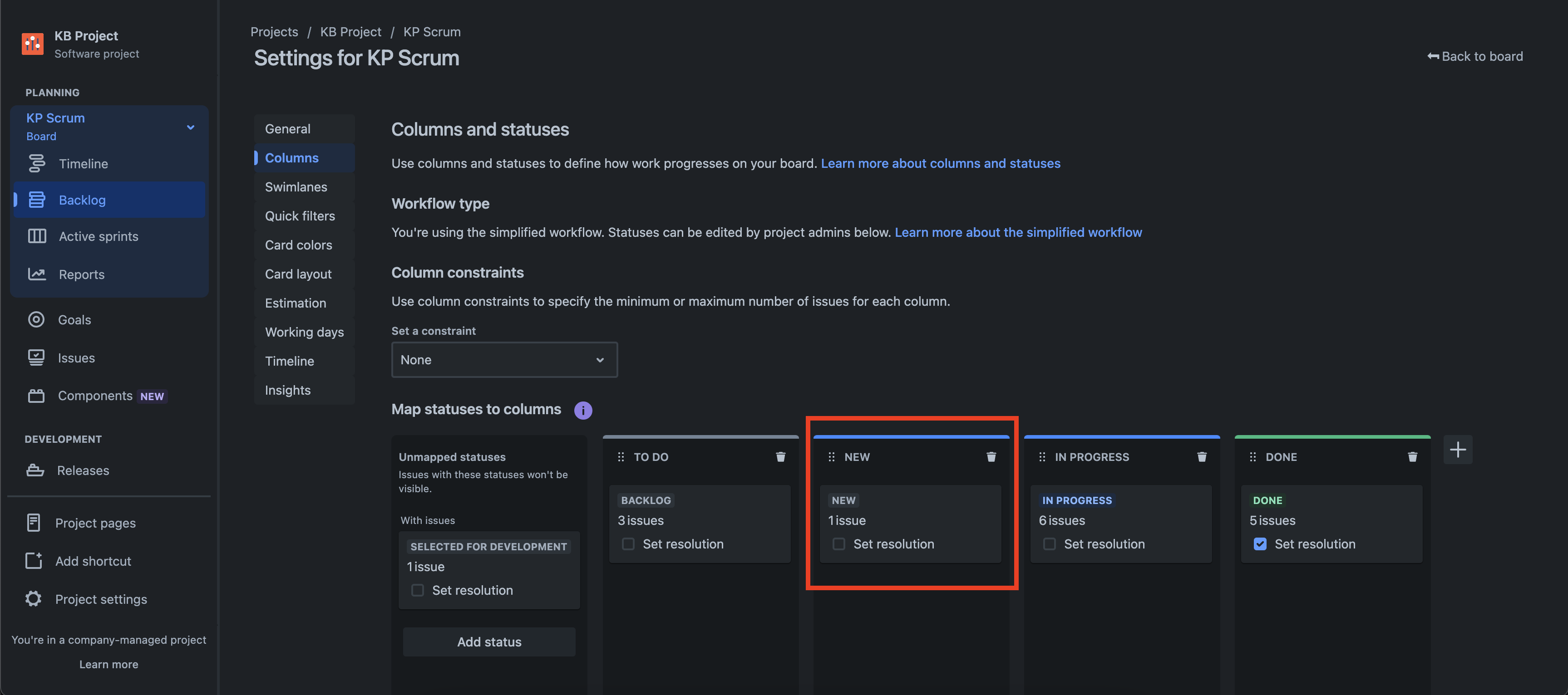Image resolution: width=1568 pixels, height=695 pixels.
Task: Open Project settings gear in sidebar
Action: [x=34, y=599]
